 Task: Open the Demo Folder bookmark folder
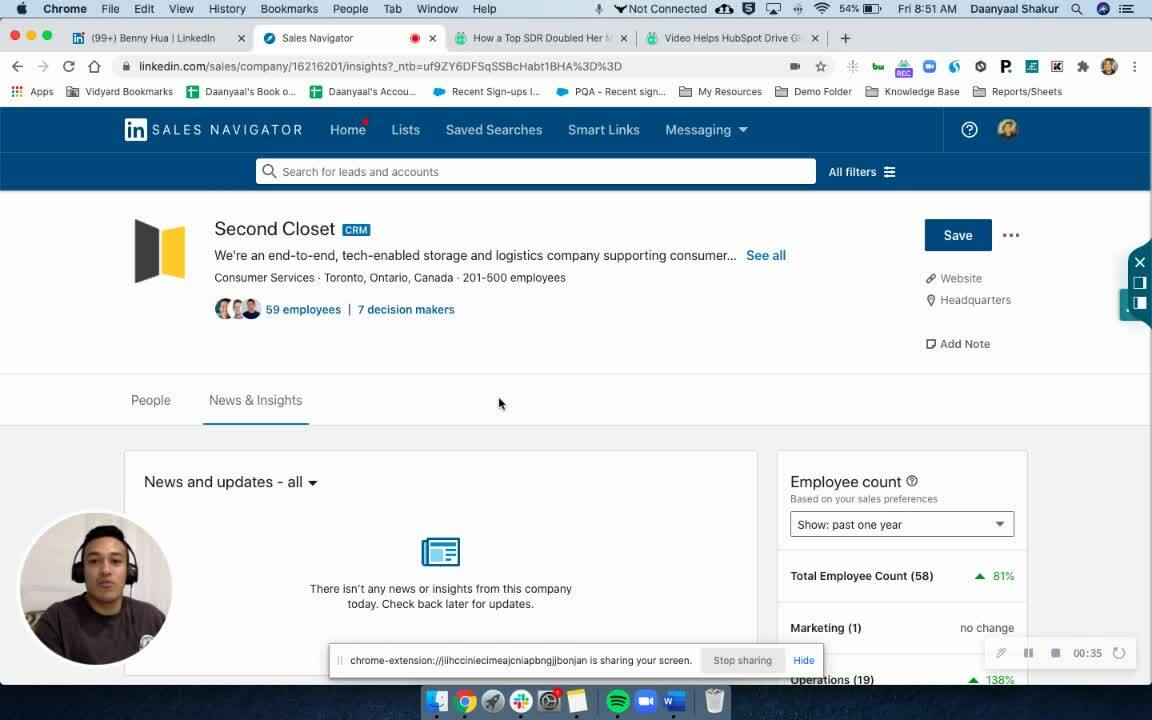(x=813, y=92)
